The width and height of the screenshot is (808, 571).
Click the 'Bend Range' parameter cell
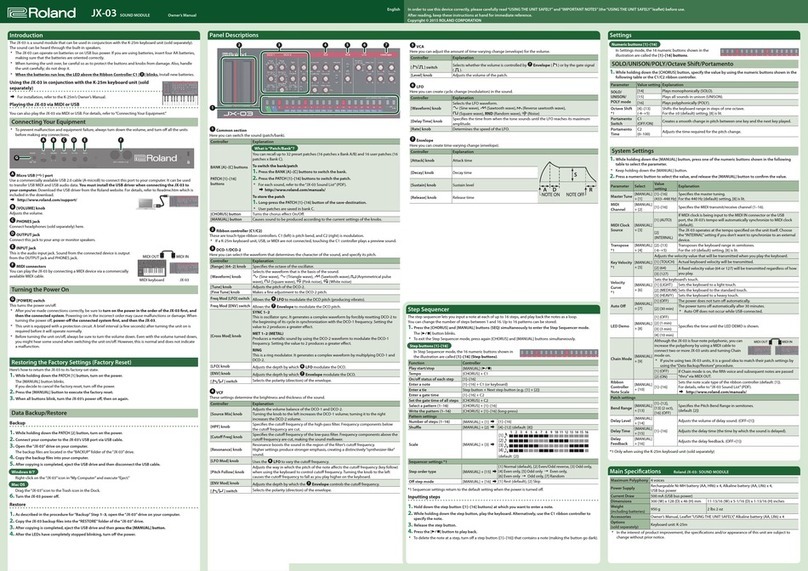click(621, 408)
